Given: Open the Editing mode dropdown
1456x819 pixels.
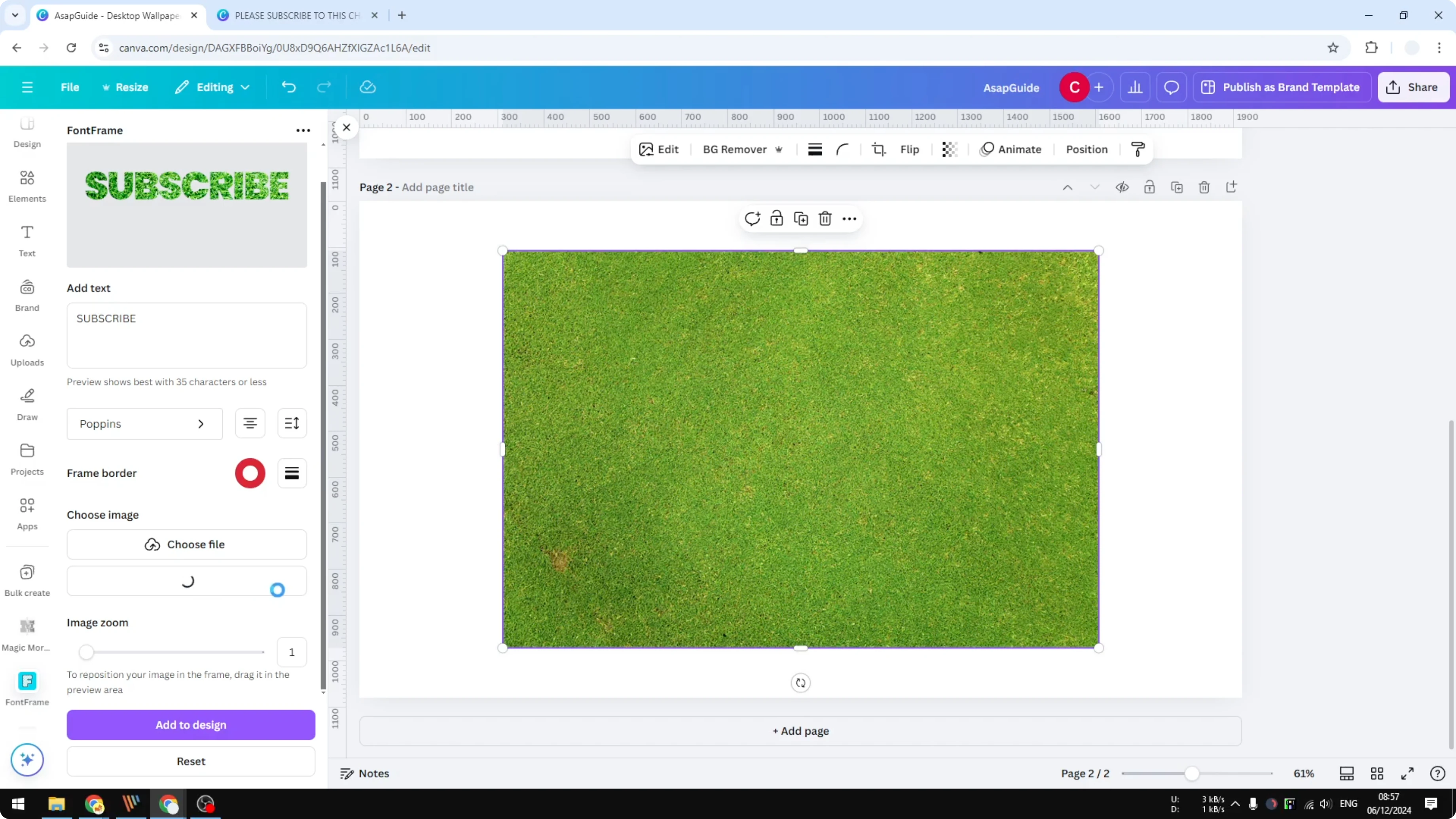Looking at the screenshot, I should pyautogui.click(x=212, y=87).
